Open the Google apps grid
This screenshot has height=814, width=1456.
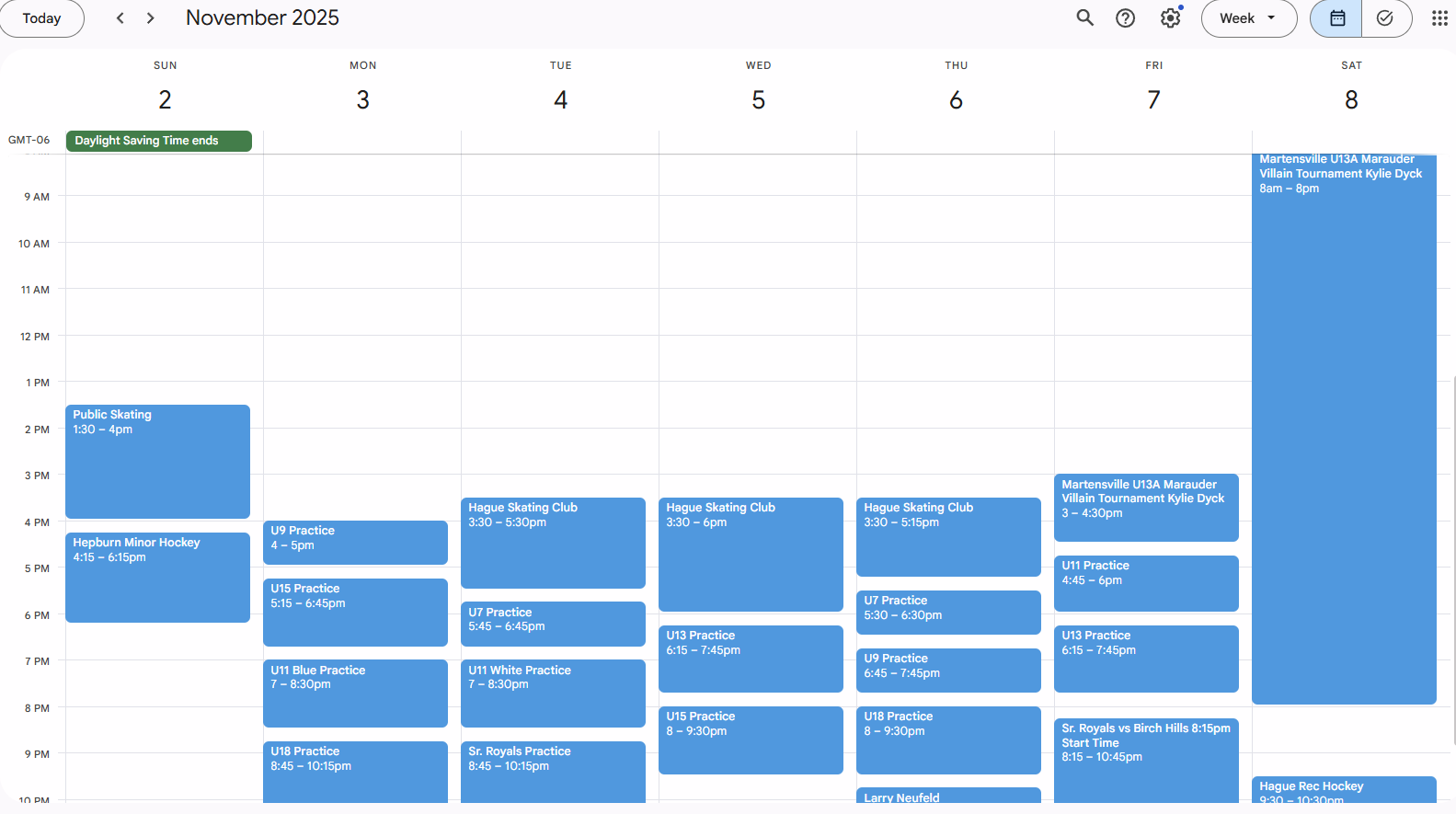click(x=1439, y=18)
